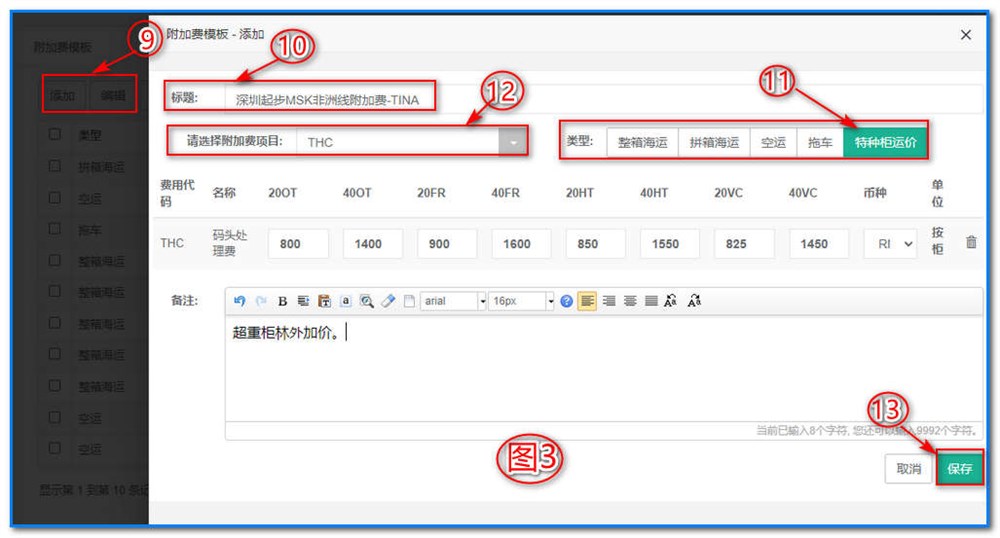The height and width of the screenshot is (538, 1000).
Task: Click the 40HT price field showing 1550
Action: point(670,244)
